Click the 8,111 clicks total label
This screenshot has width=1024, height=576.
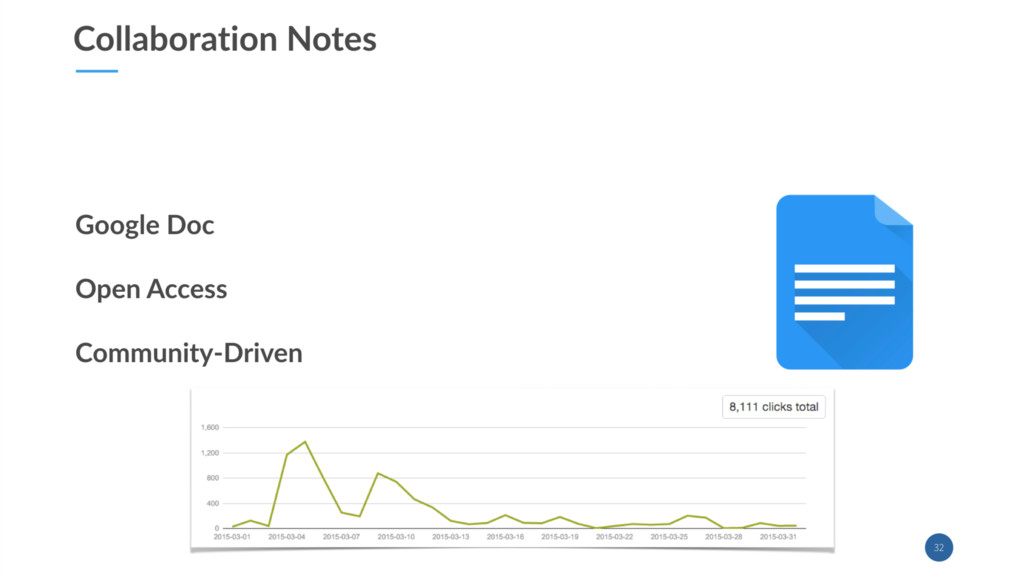774,407
